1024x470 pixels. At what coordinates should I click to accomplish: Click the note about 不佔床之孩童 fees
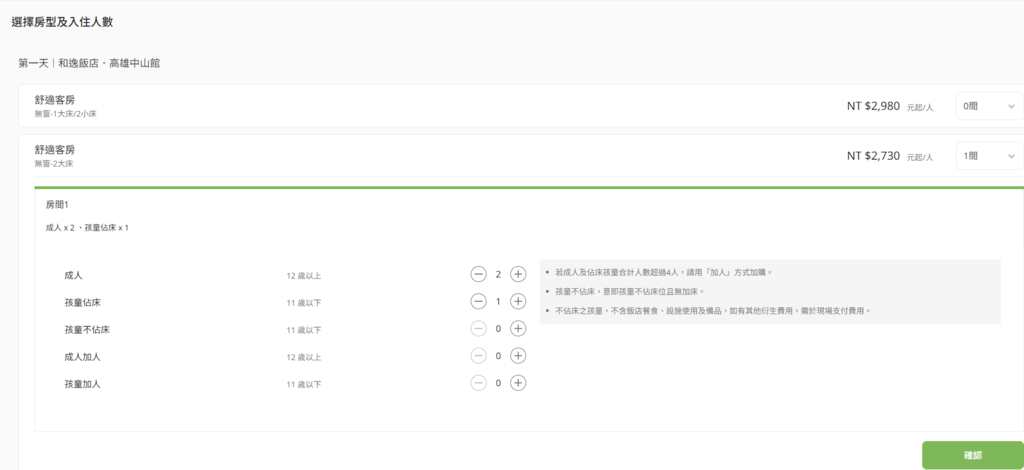click(x=713, y=311)
